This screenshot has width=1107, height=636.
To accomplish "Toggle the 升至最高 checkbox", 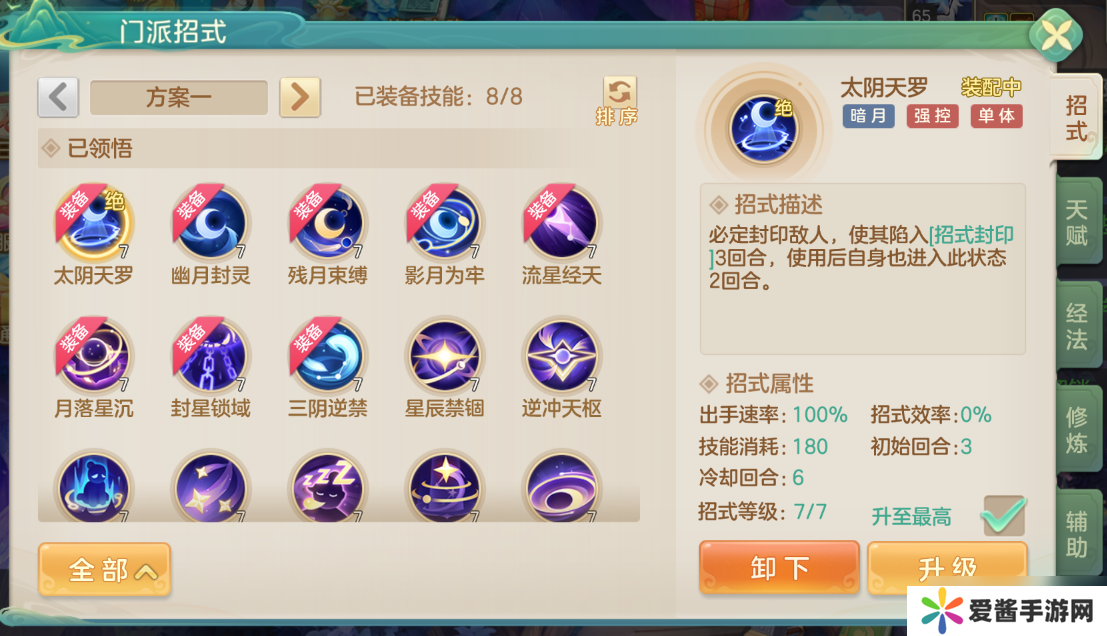I will coord(1003,515).
